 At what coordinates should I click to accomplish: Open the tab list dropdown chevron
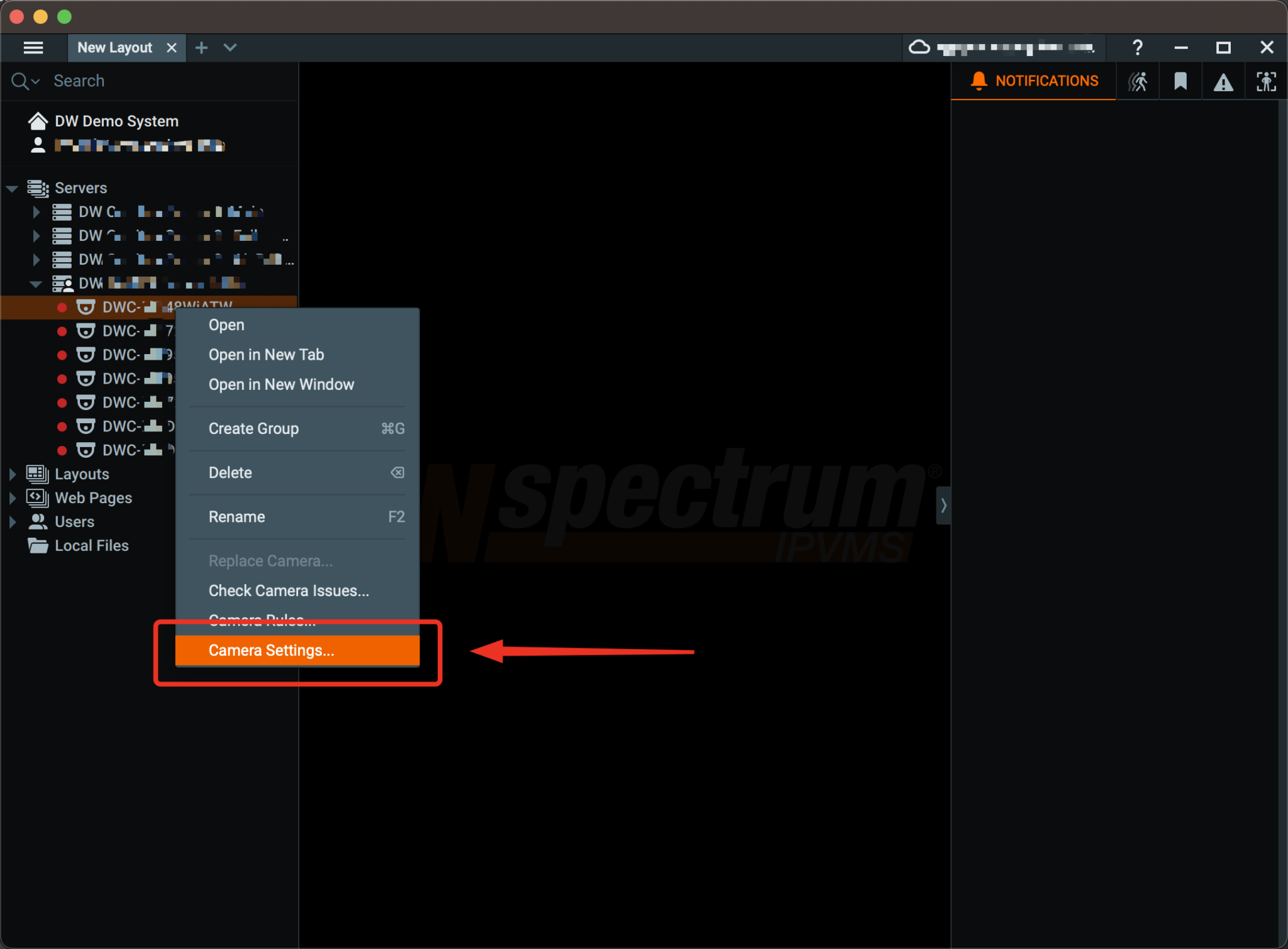click(x=230, y=48)
